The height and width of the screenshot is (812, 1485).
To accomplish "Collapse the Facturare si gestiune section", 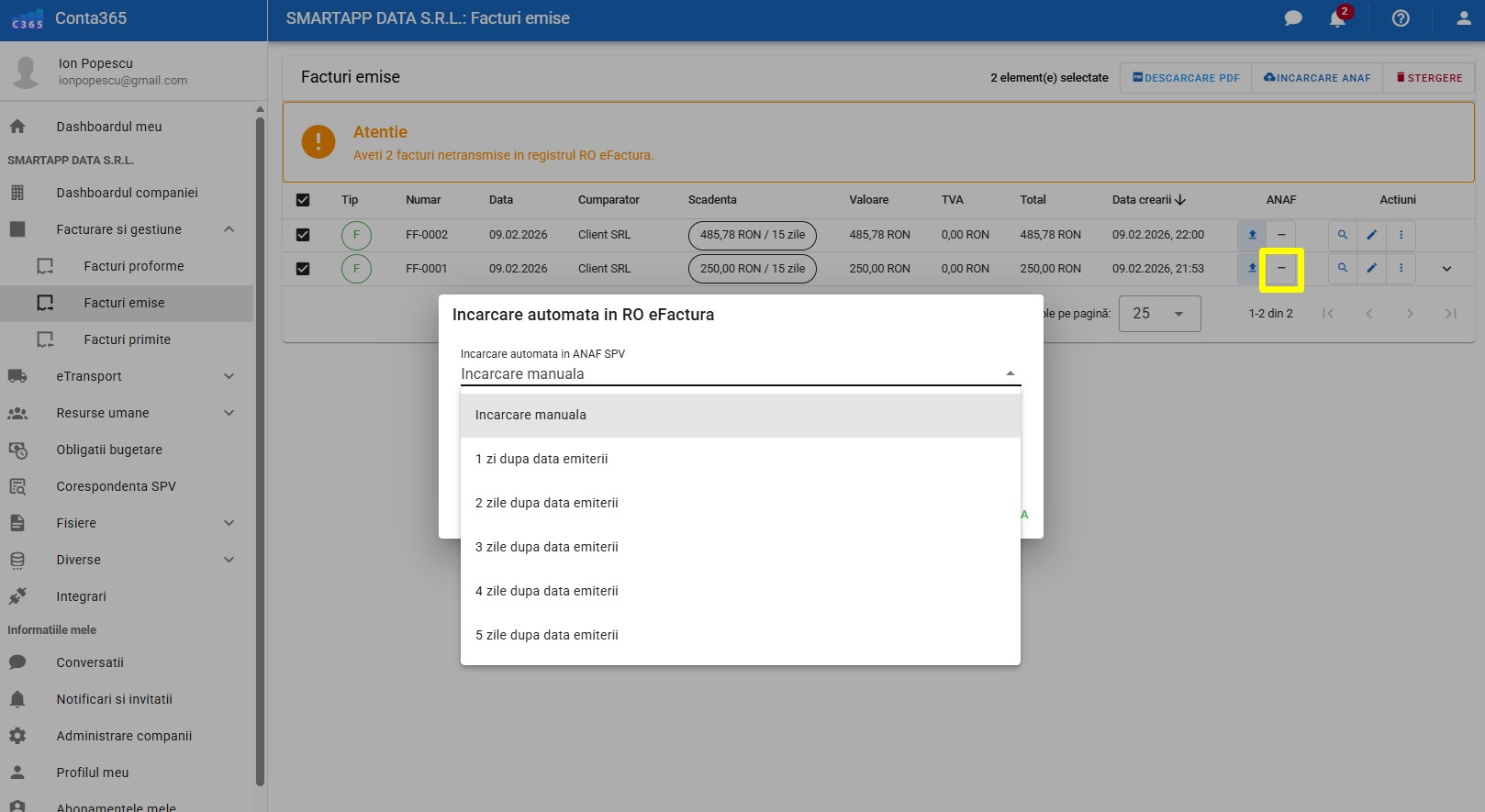I will (x=229, y=229).
